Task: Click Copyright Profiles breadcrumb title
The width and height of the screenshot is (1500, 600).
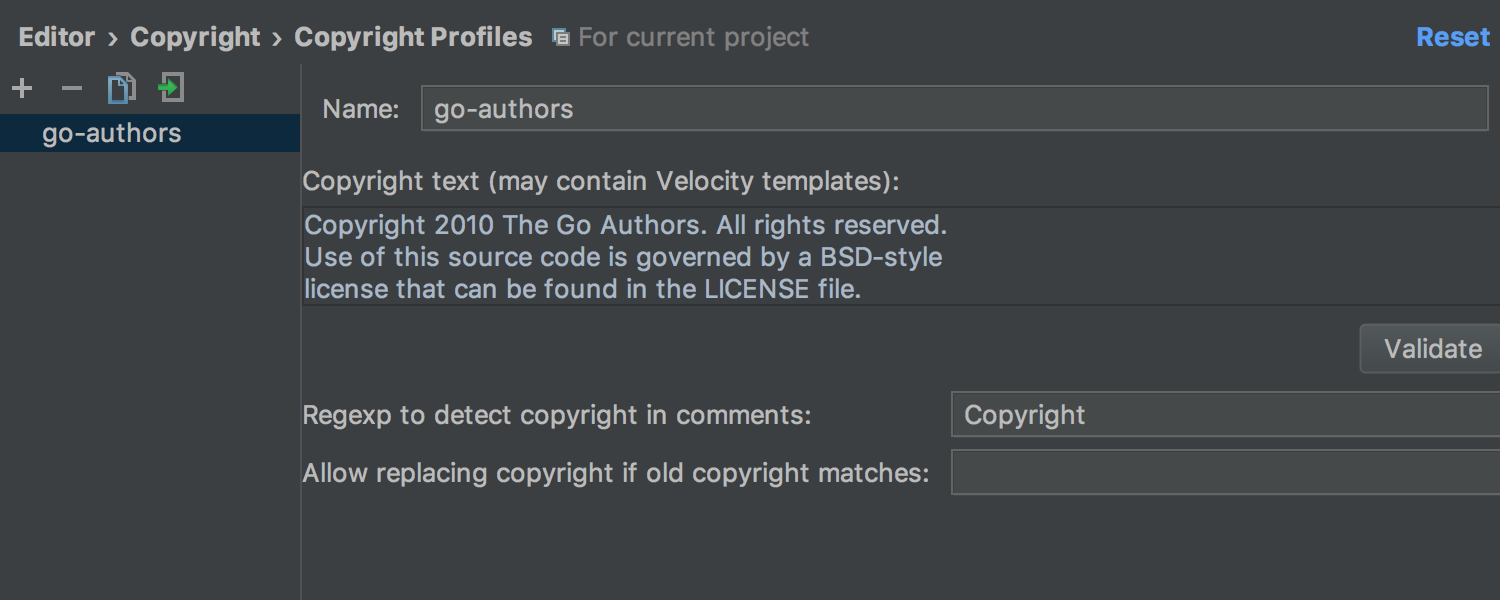Action: tap(413, 37)
